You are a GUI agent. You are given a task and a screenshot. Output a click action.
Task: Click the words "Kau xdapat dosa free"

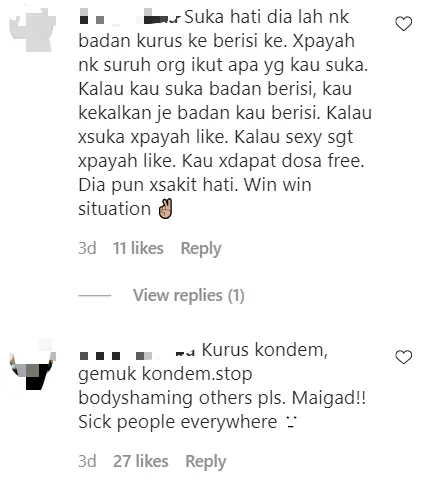point(273,161)
